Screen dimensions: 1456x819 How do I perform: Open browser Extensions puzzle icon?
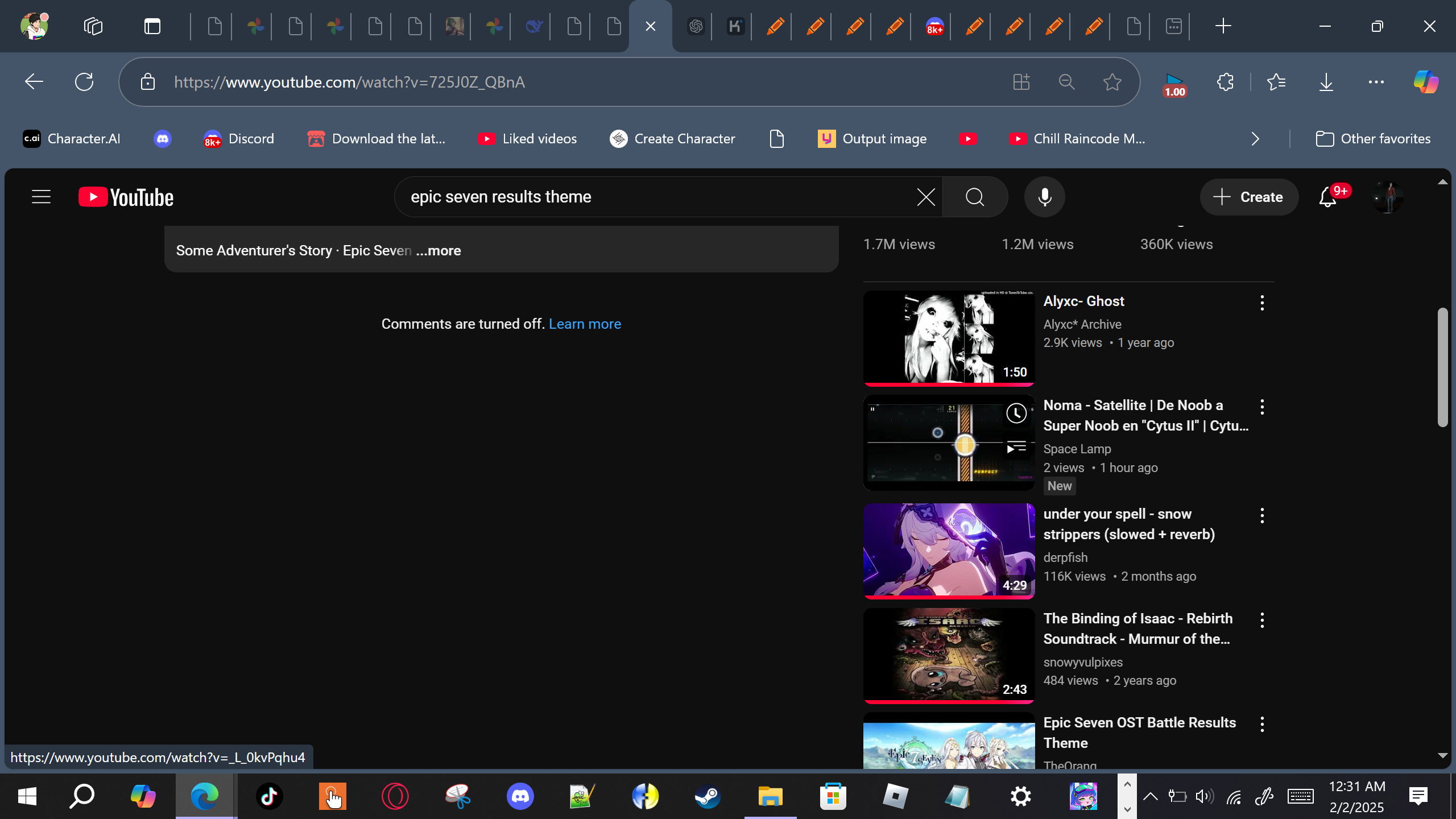(x=1225, y=82)
